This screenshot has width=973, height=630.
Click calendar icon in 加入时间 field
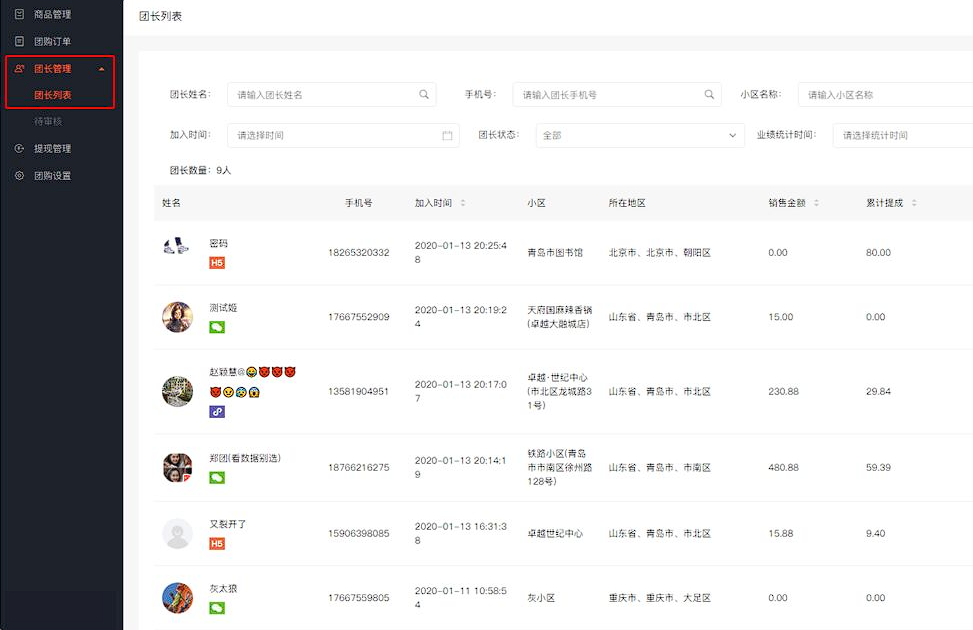pos(447,135)
